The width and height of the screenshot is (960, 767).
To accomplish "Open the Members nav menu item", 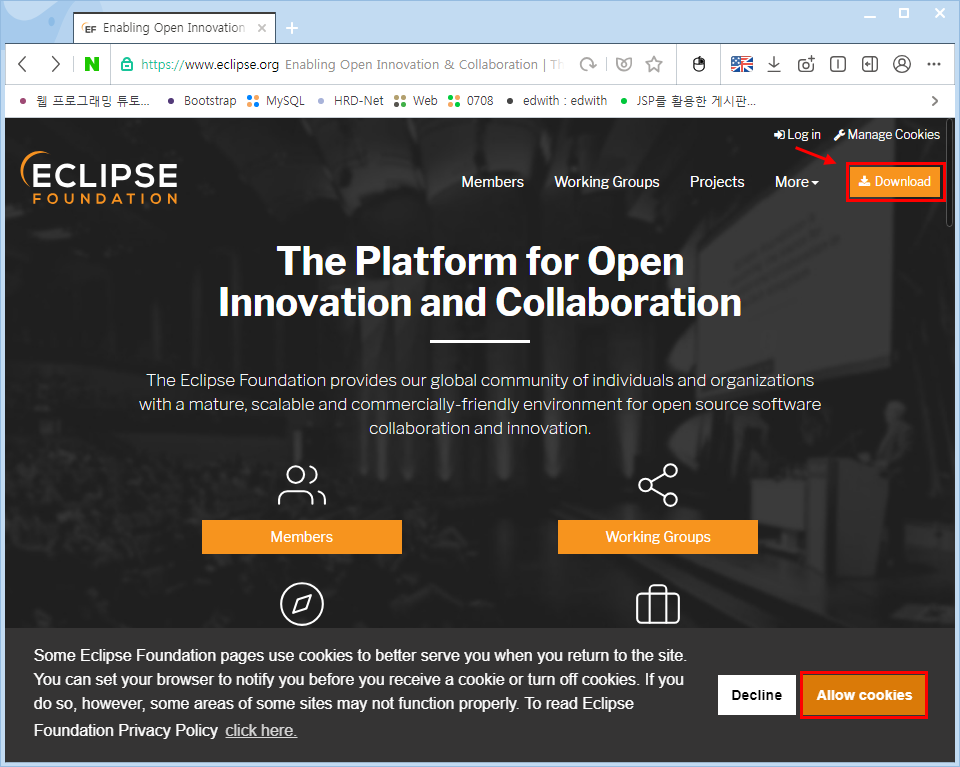I will [x=492, y=182].
